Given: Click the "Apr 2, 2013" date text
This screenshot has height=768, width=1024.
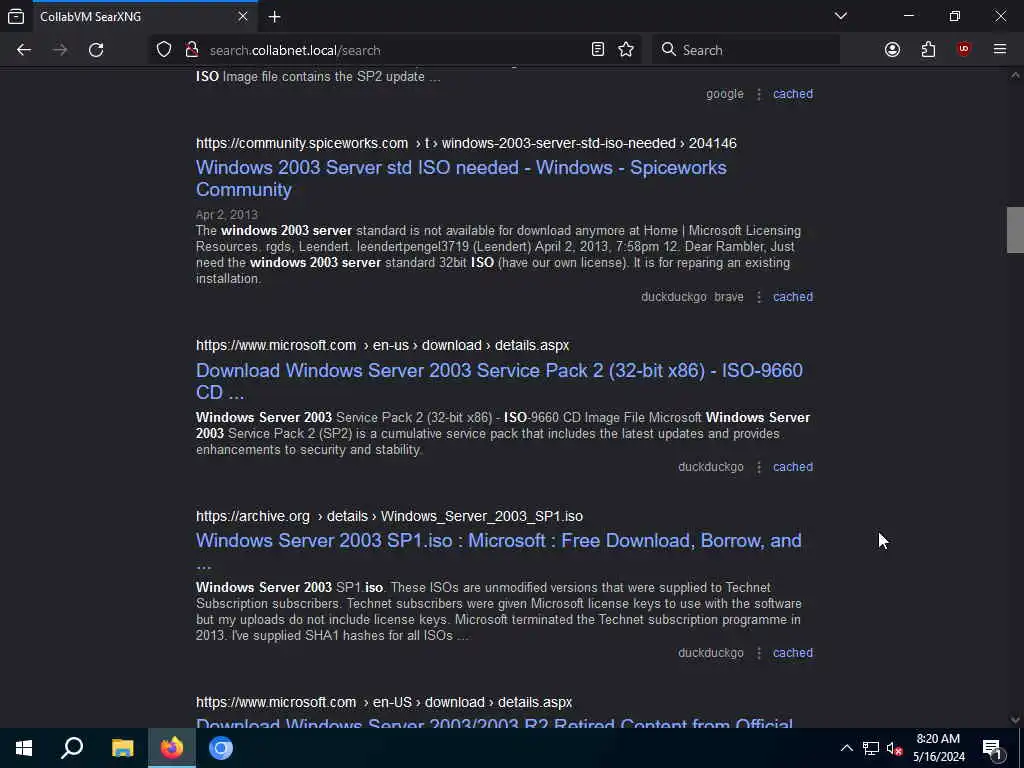Looking at the screenshot, I should [227, 214].
